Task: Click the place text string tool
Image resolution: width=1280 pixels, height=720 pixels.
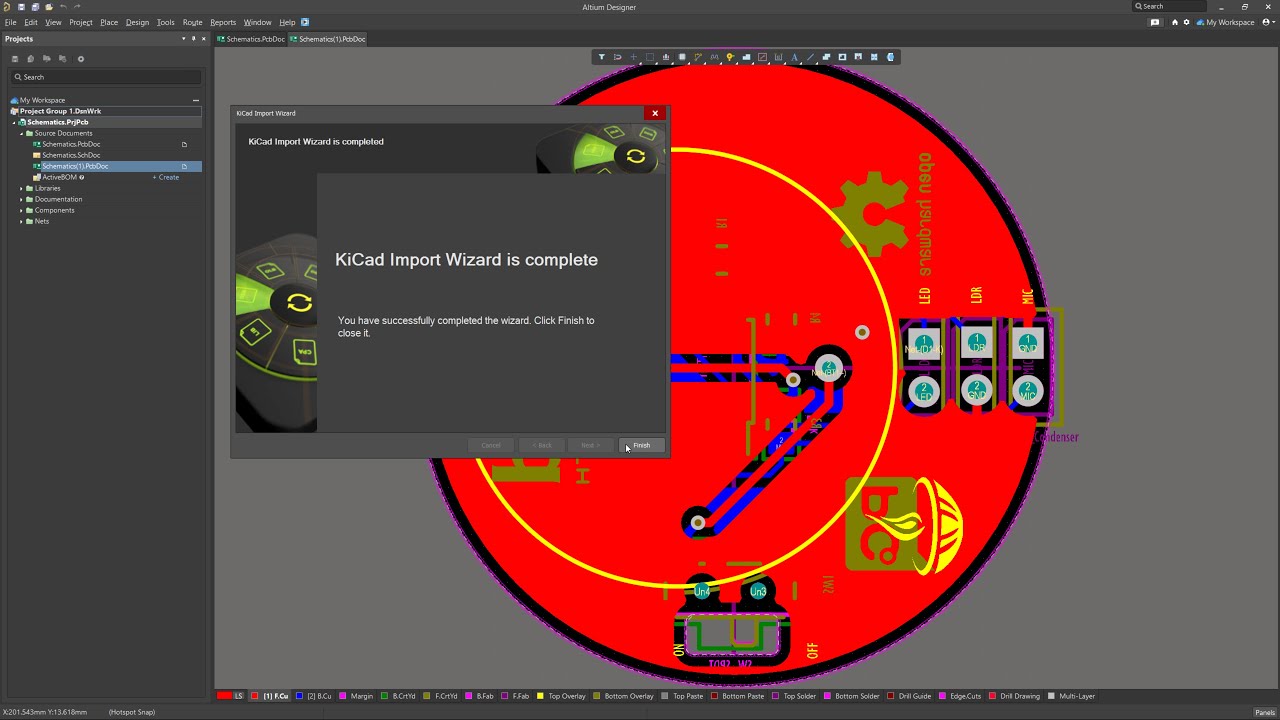Action: point(794,57)
